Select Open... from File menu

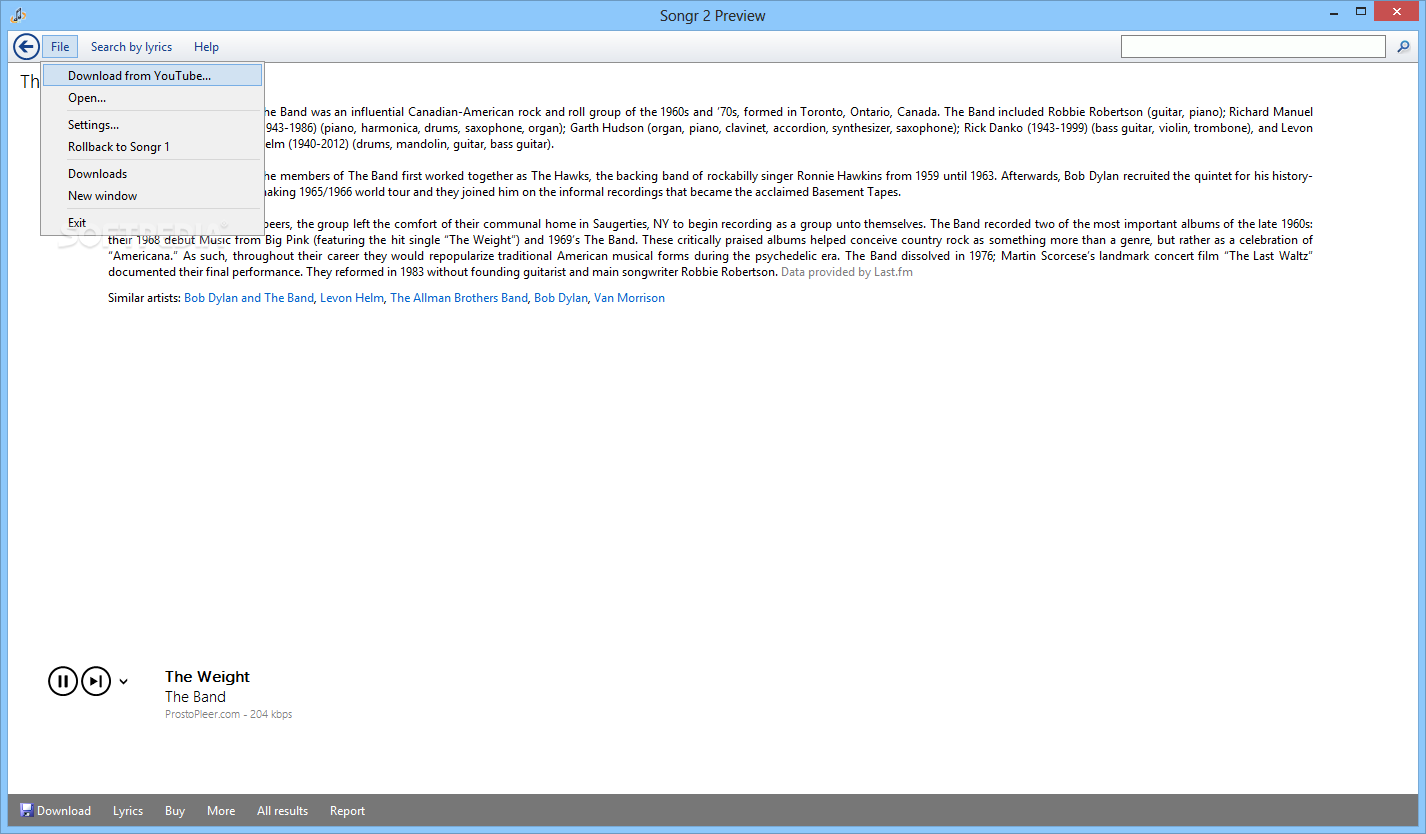152,98
